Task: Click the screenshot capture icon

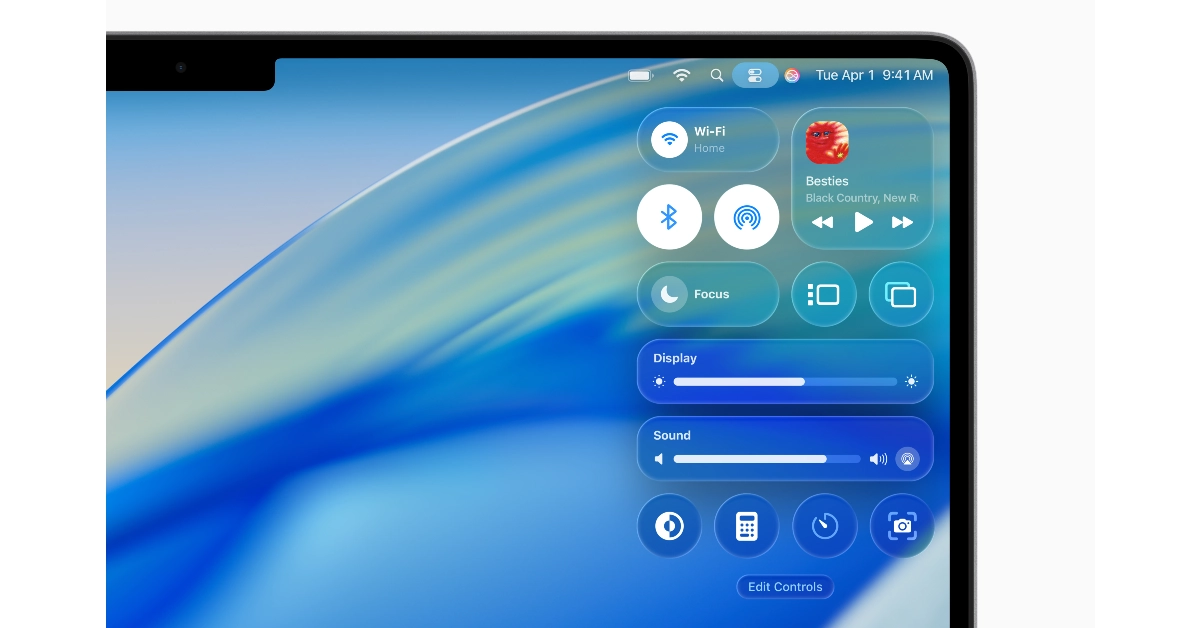Action: 901,526
